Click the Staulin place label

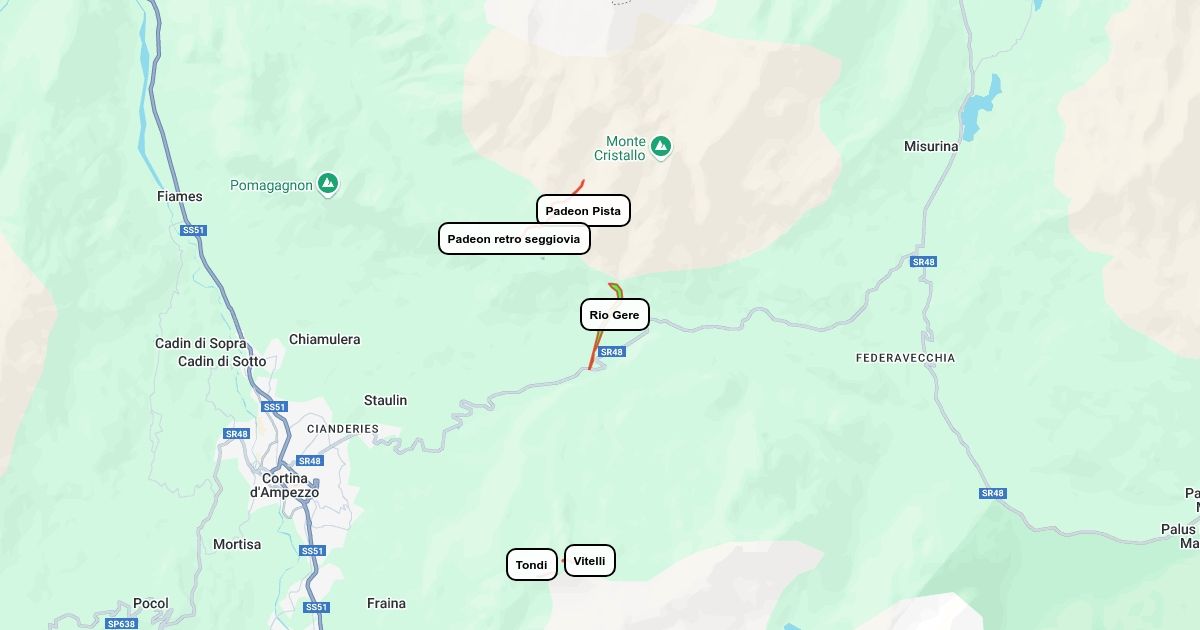[385, 400]
